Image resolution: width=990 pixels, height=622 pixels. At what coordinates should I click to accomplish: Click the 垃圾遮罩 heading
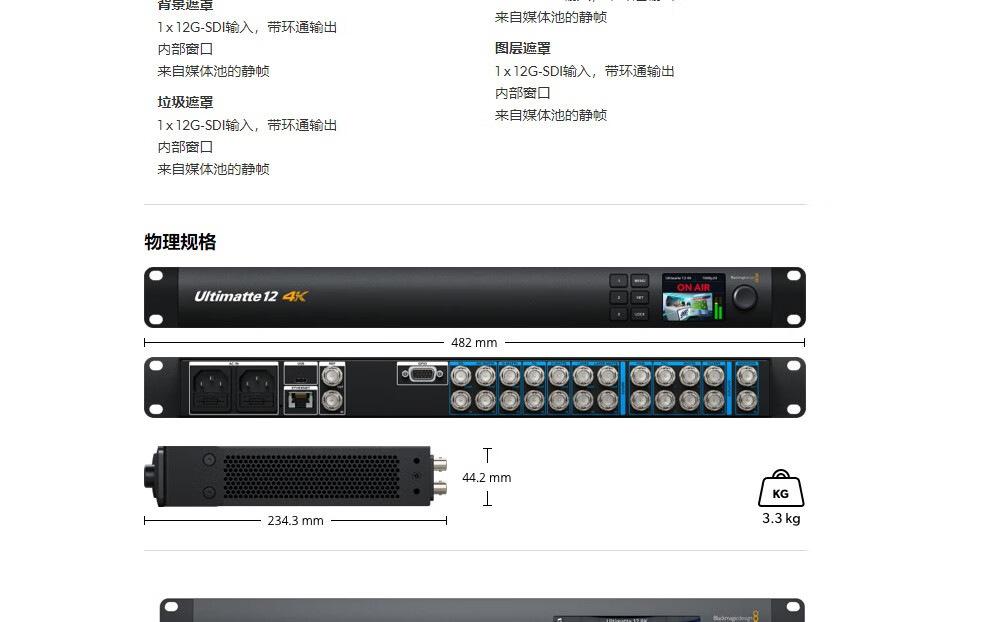185,102
